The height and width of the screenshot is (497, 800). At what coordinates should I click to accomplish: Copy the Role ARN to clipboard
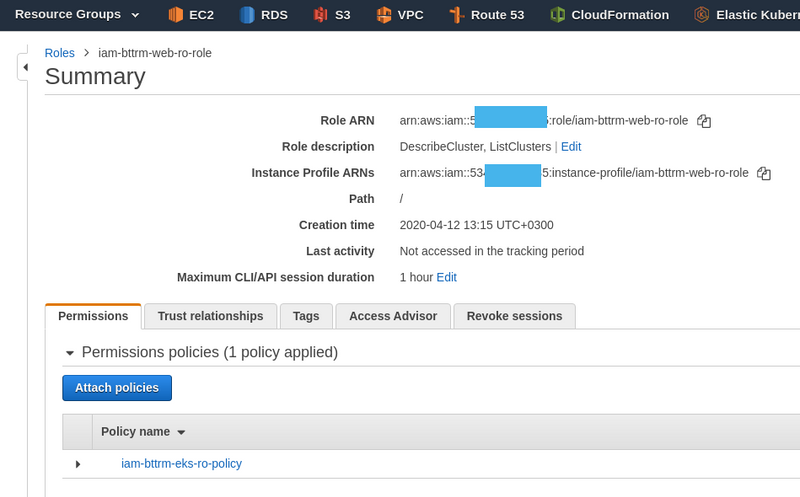pyautogui.click(x=704, y=121)
